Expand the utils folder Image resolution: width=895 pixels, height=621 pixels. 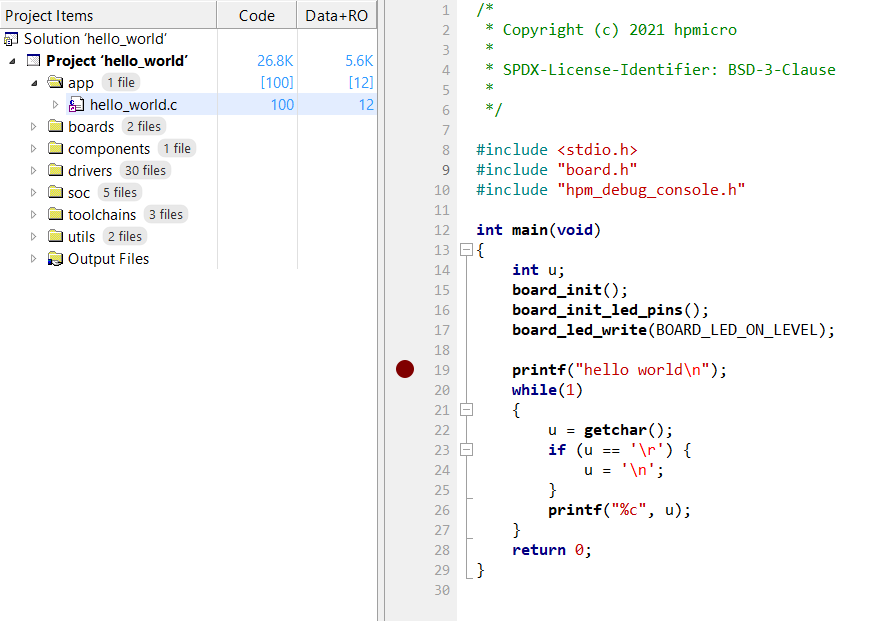pyautogui.click(x=34, y=236)
